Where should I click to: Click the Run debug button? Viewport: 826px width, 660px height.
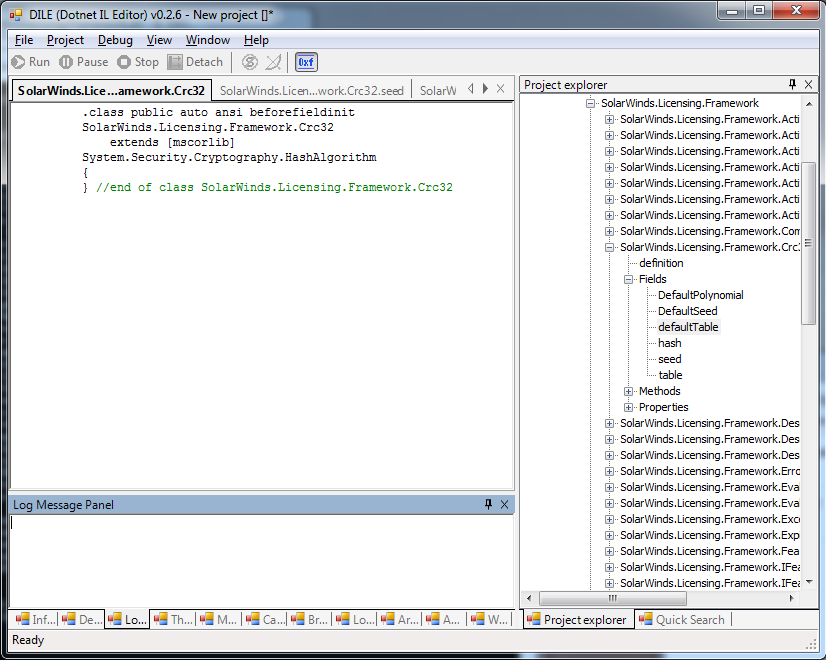(x=31, y=62)
